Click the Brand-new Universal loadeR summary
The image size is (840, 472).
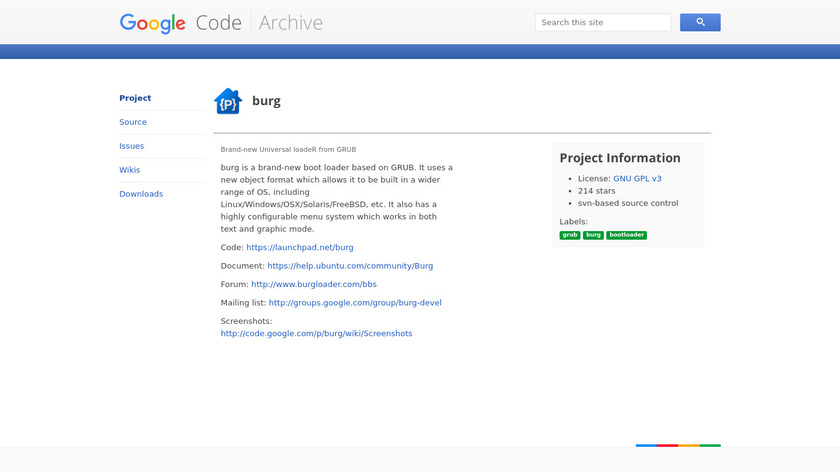click(288, 149)
